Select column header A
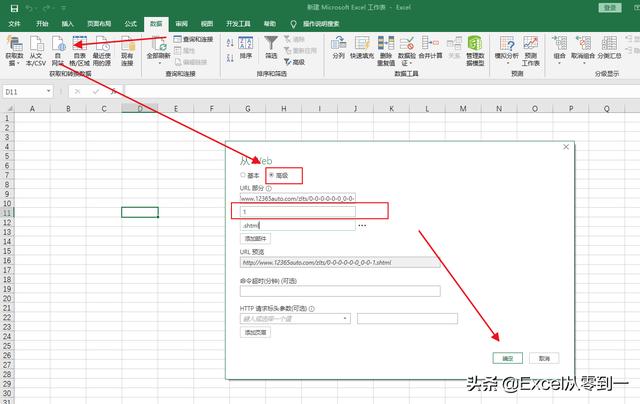This screenshot has height=404, width=640. (32, 109)
